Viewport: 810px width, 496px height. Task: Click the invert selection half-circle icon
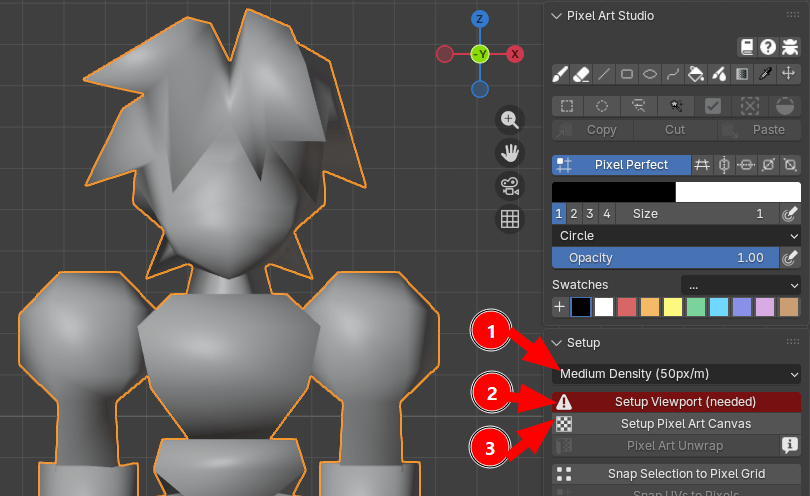[x=785, y=106]
